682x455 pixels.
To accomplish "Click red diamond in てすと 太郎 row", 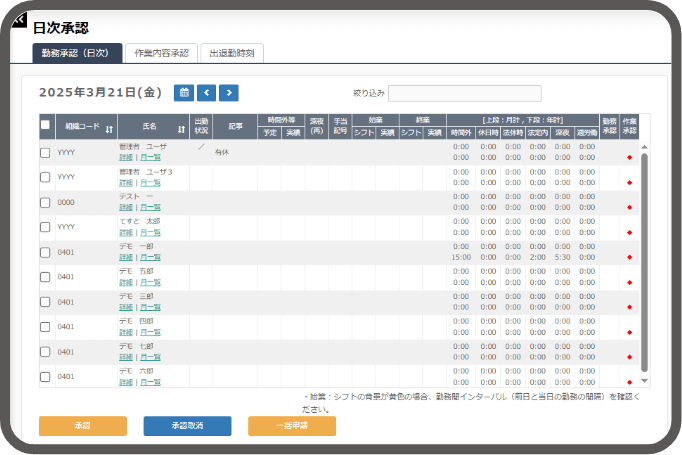I will pos(629,233).
